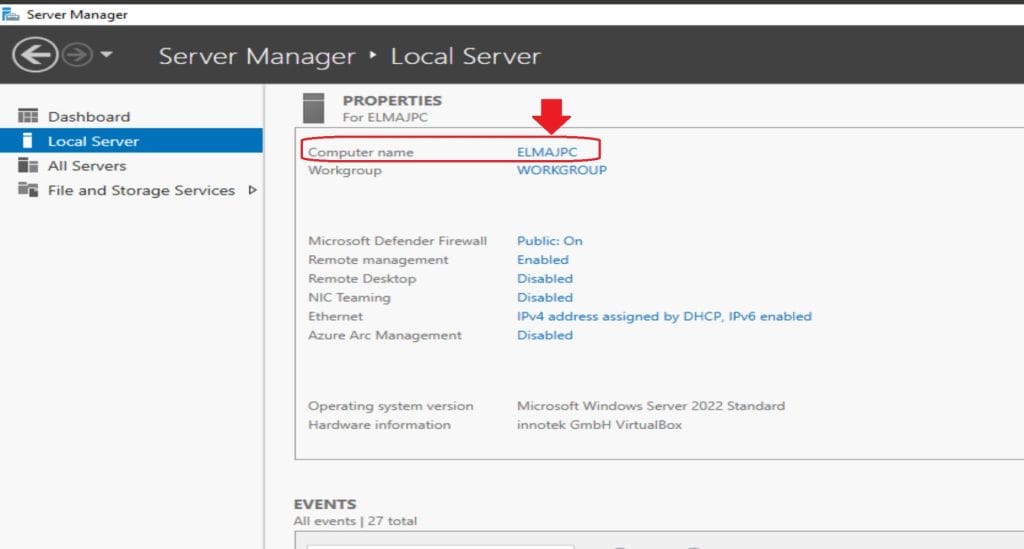Open the ELMAJPC computer name link
1024x549 pixels.
[x=547, y=152]
